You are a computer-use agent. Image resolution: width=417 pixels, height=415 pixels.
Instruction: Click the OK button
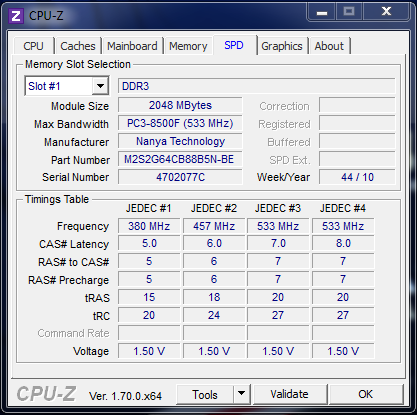tap(366, 394)
